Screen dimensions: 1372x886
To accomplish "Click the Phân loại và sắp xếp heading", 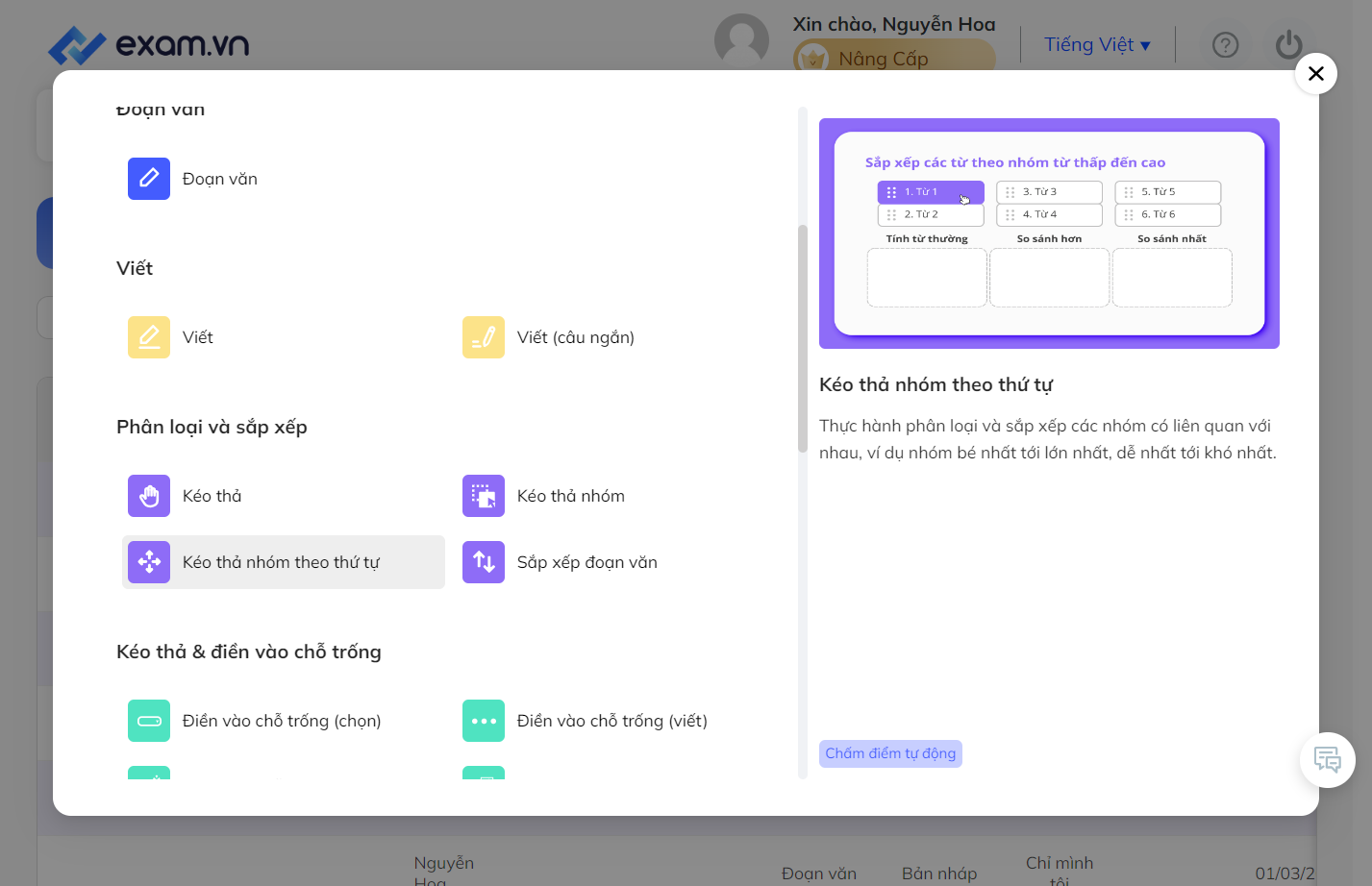I will coord(212,427).
